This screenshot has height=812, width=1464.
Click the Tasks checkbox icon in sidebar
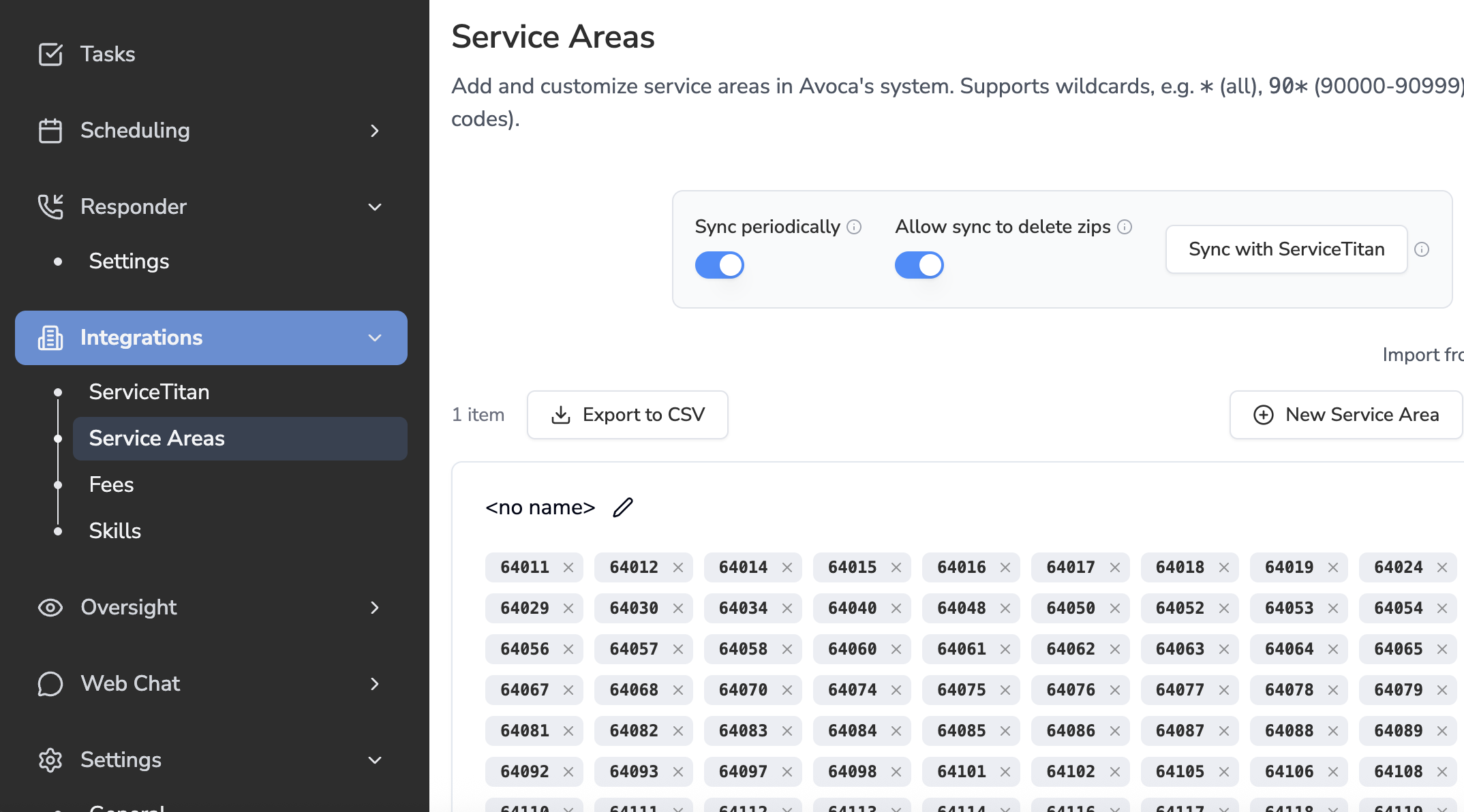tap(50, 54)
